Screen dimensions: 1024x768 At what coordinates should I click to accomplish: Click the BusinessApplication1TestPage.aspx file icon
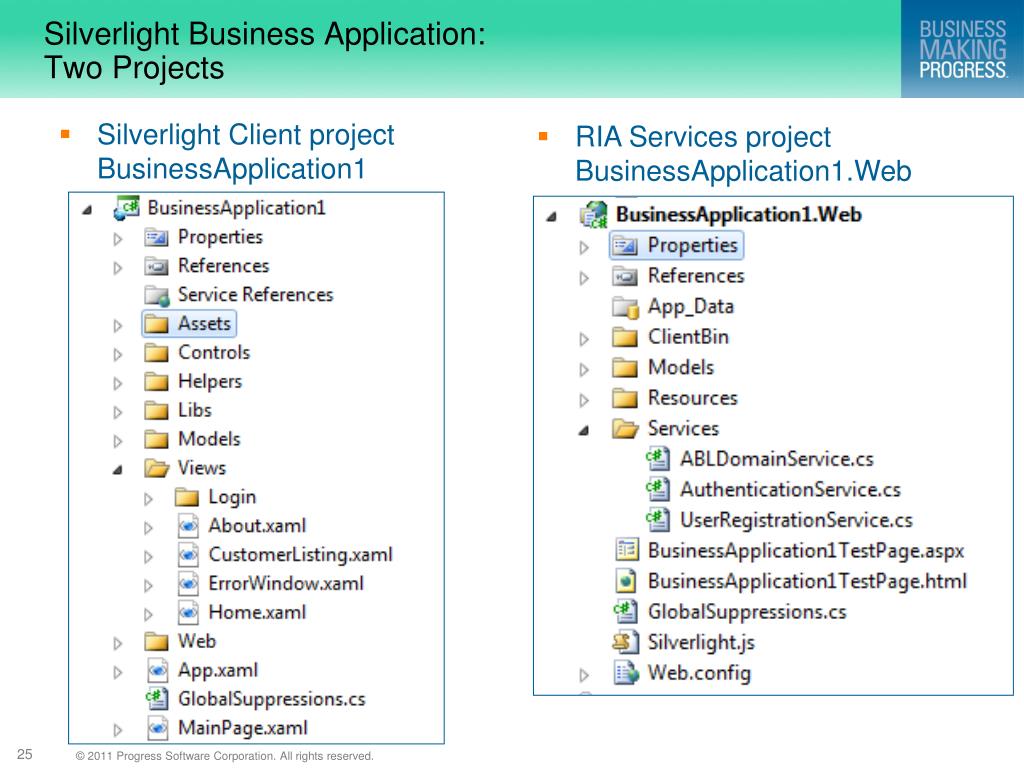[x=627, y=551]
